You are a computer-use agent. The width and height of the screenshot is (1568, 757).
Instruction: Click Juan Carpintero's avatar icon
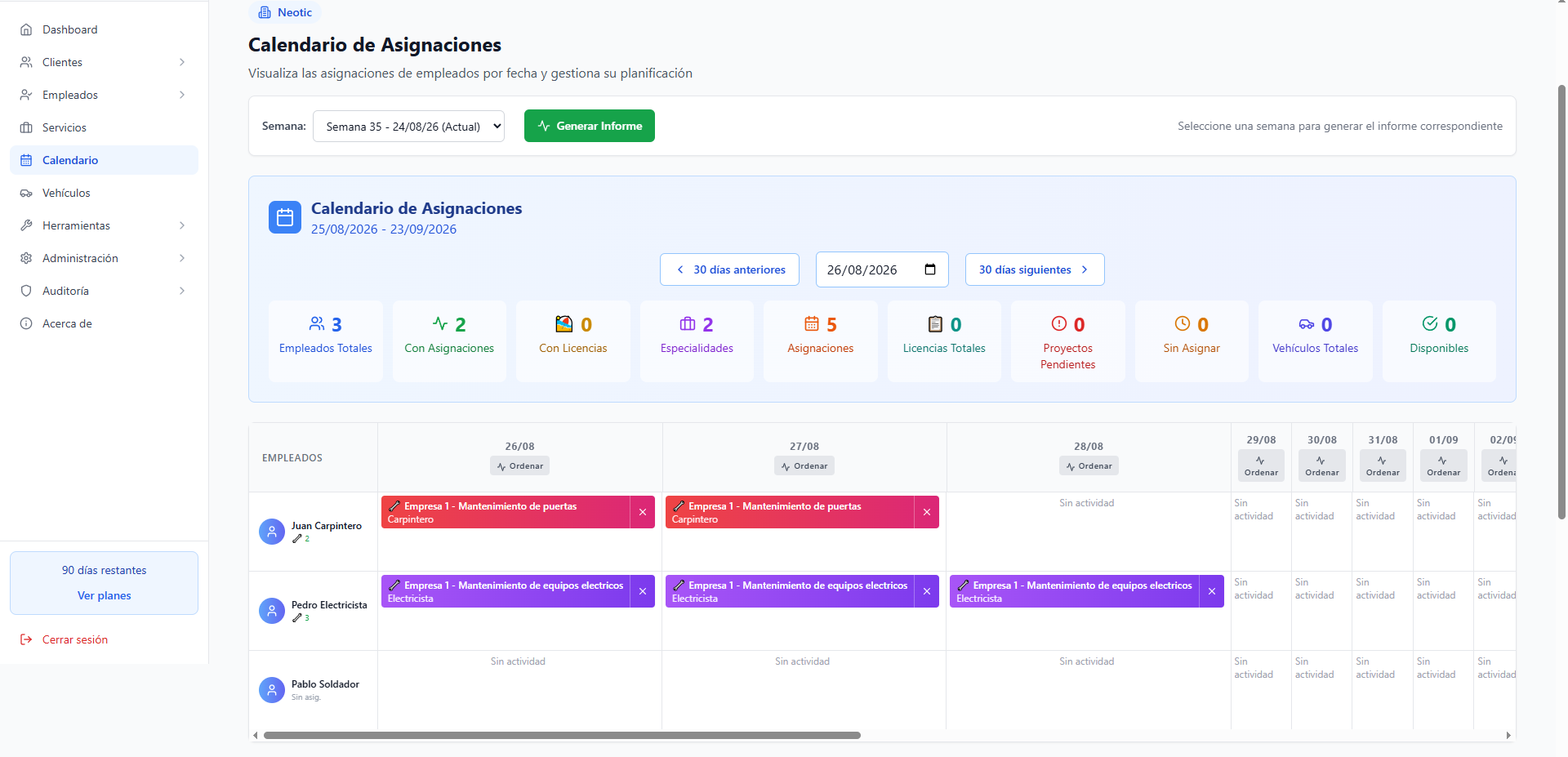pyautogui.click(x=272, y=532)
